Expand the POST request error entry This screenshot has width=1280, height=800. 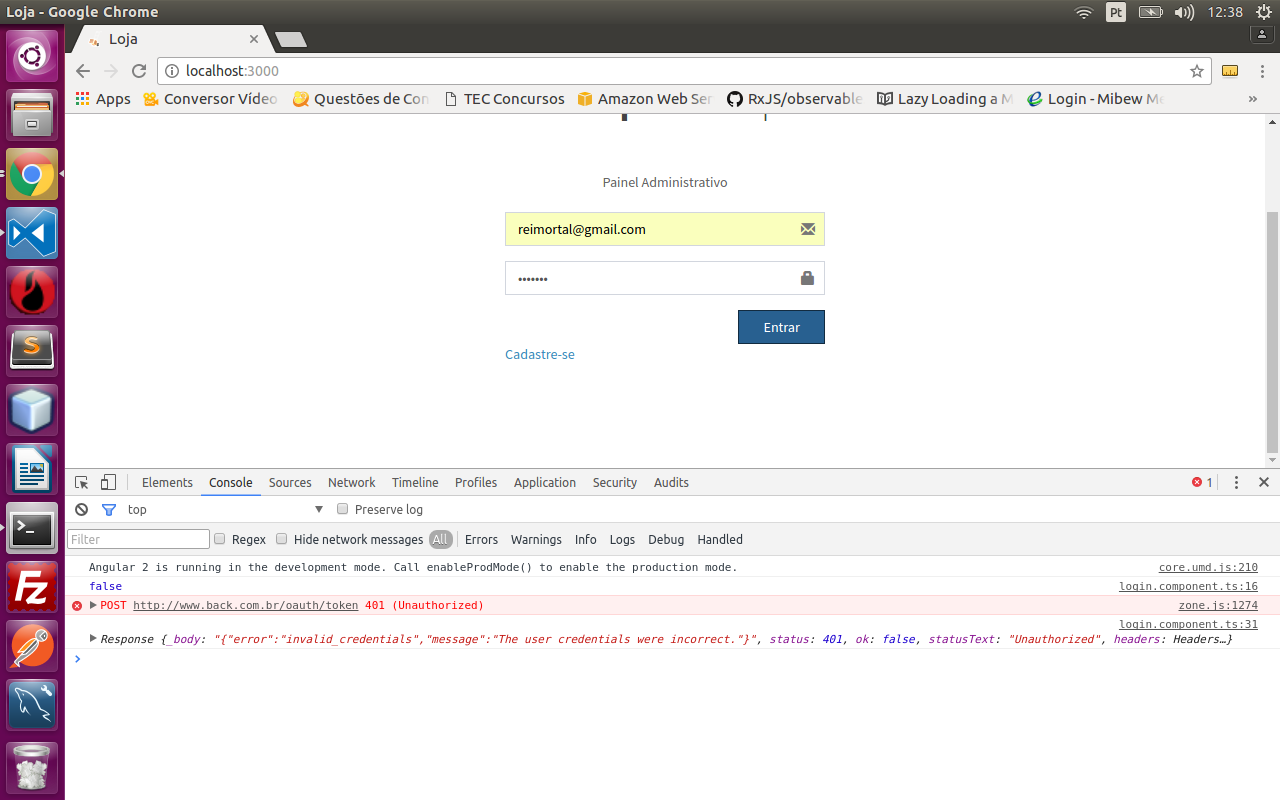pyautogui.click(x=93, y=605)
